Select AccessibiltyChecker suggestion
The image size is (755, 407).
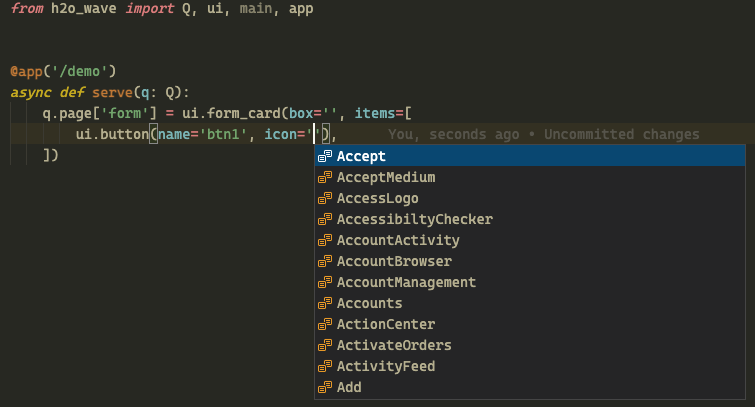coord(530,219)
